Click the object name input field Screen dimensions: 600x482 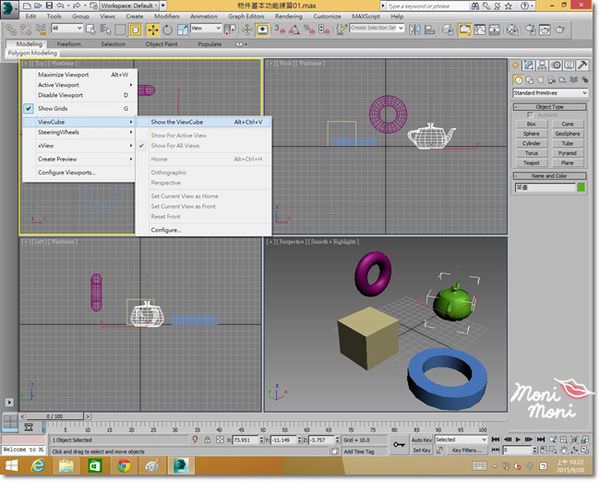[545, 186]
